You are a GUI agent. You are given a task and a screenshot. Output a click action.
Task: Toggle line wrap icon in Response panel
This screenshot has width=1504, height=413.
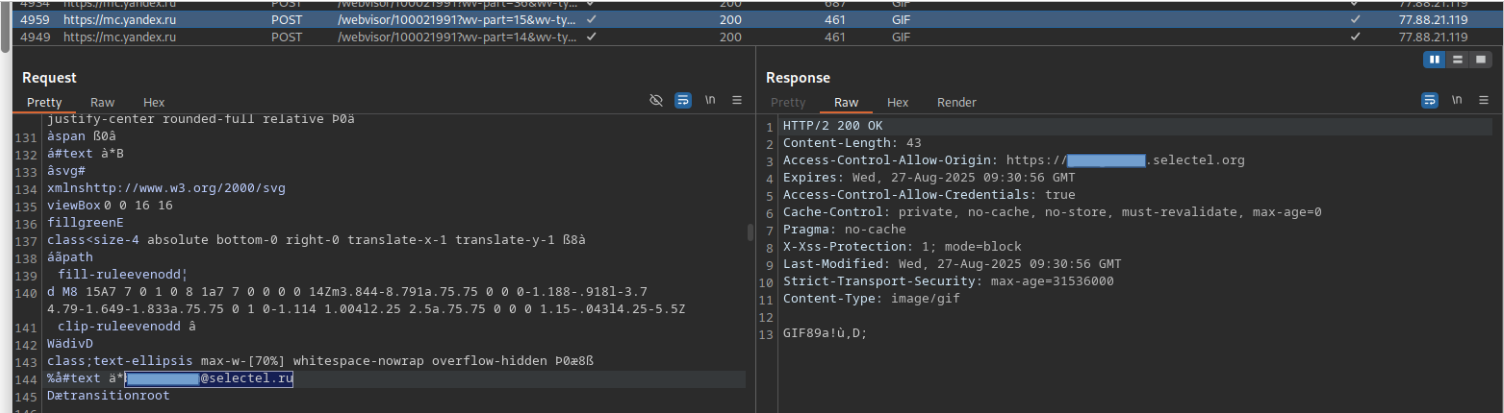point(1430,101)
